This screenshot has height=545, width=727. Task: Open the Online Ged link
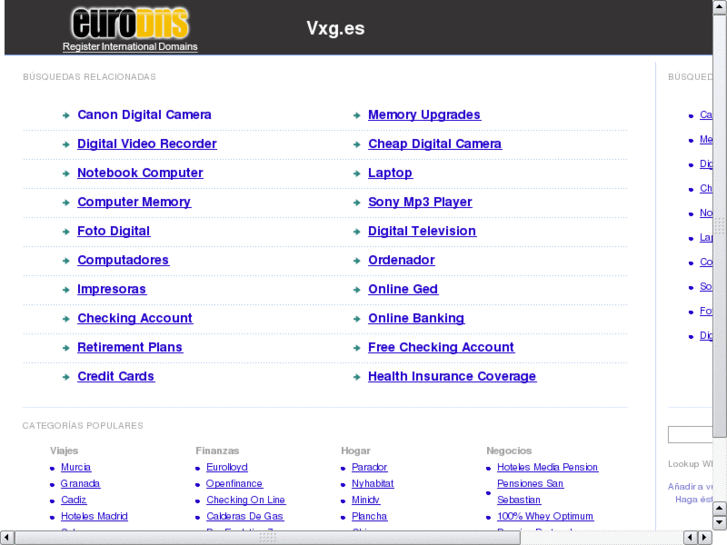tap(403, 289)
